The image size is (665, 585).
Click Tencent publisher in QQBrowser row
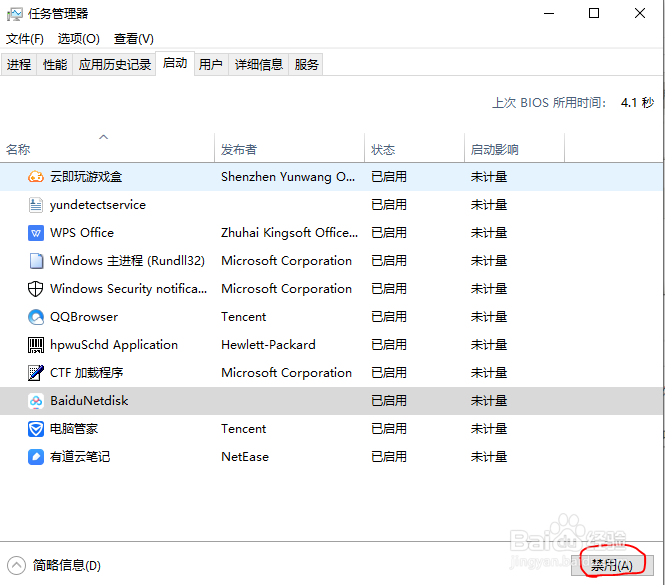tap(244, 317)
